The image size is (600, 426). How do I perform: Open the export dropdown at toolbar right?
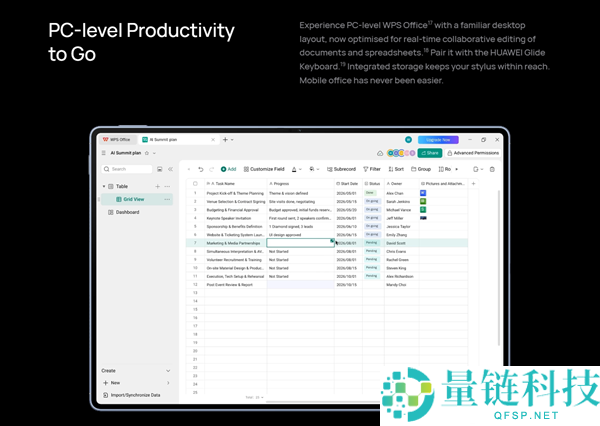point(478,169)
